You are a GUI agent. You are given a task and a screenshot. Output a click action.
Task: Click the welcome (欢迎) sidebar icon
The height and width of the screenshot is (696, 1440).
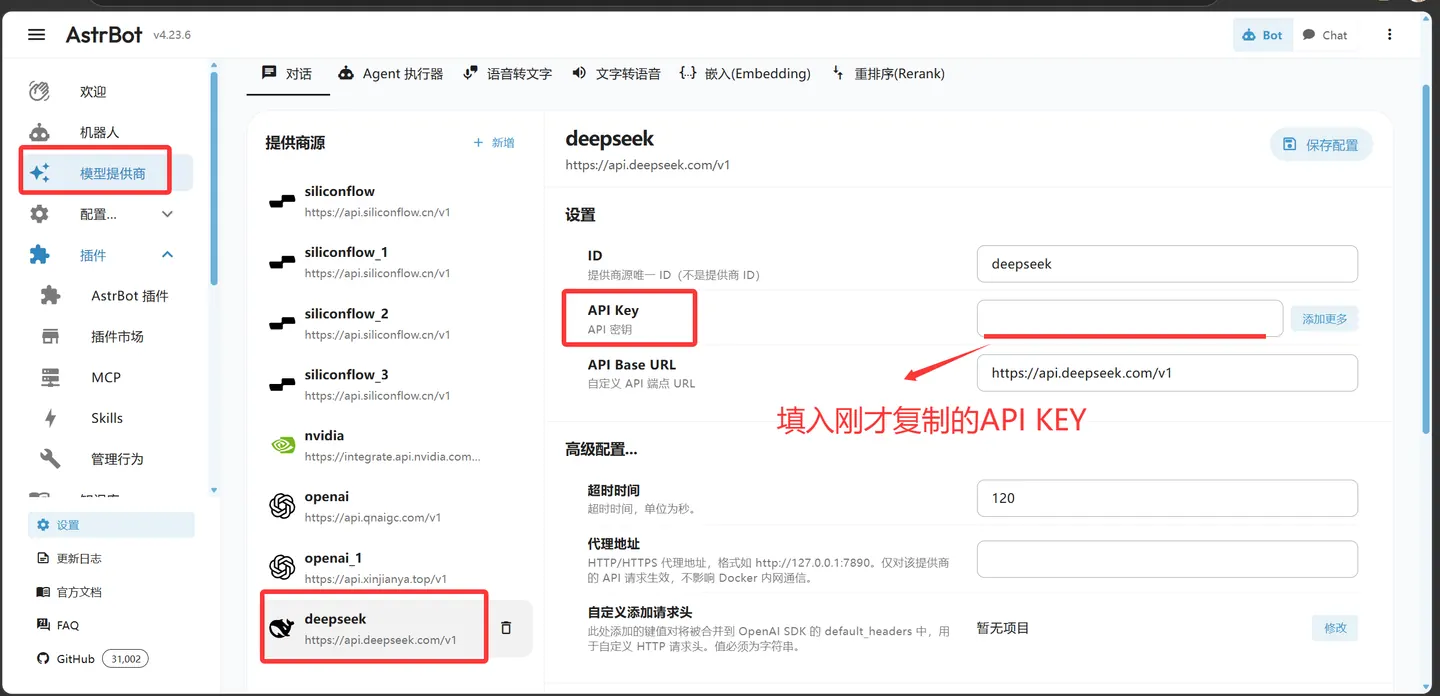[x=39, y=91]
